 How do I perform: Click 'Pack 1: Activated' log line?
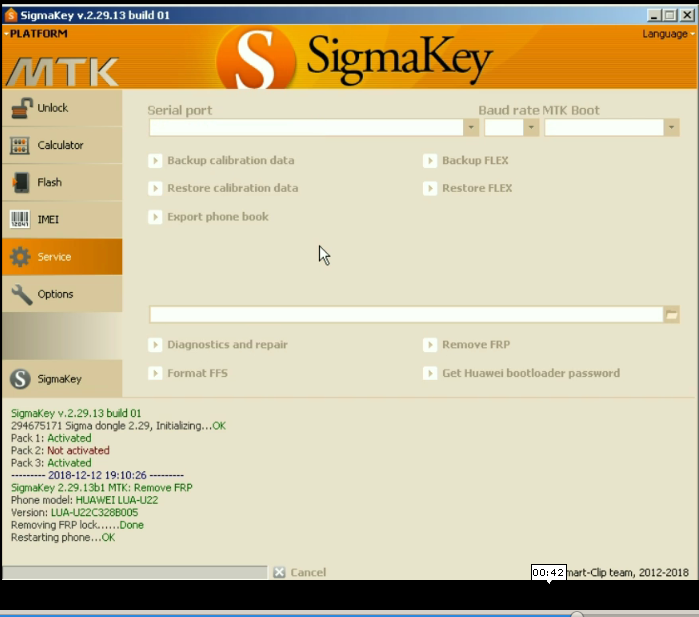(x=51, y=438)
